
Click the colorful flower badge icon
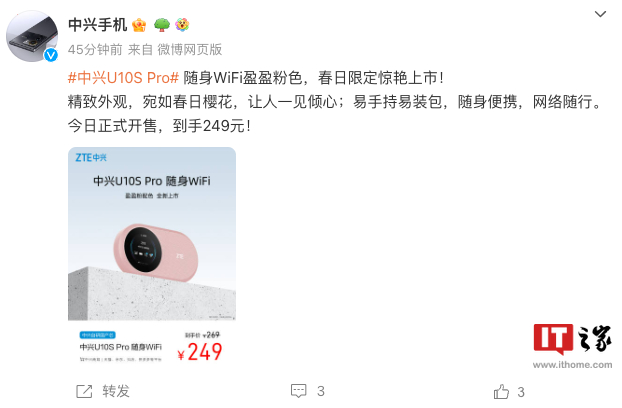pos(182,25)
